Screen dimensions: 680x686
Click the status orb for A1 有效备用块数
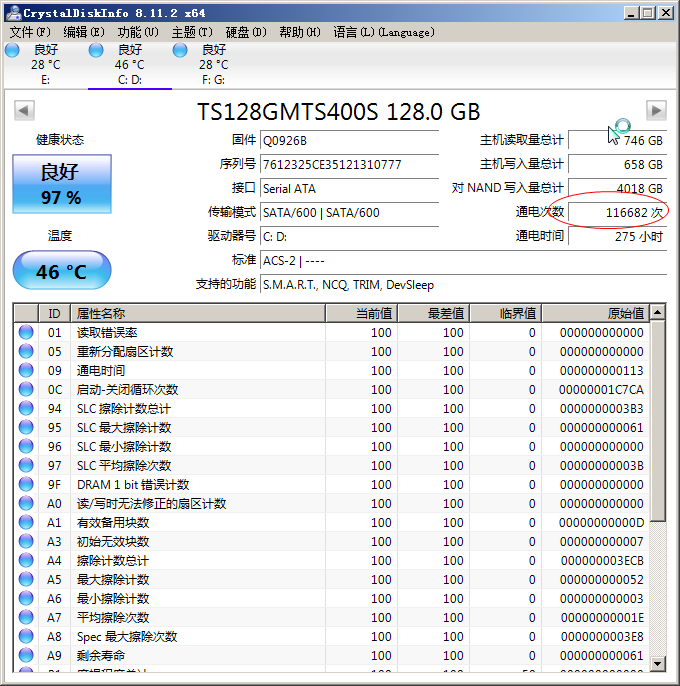[x=26, y=522]
